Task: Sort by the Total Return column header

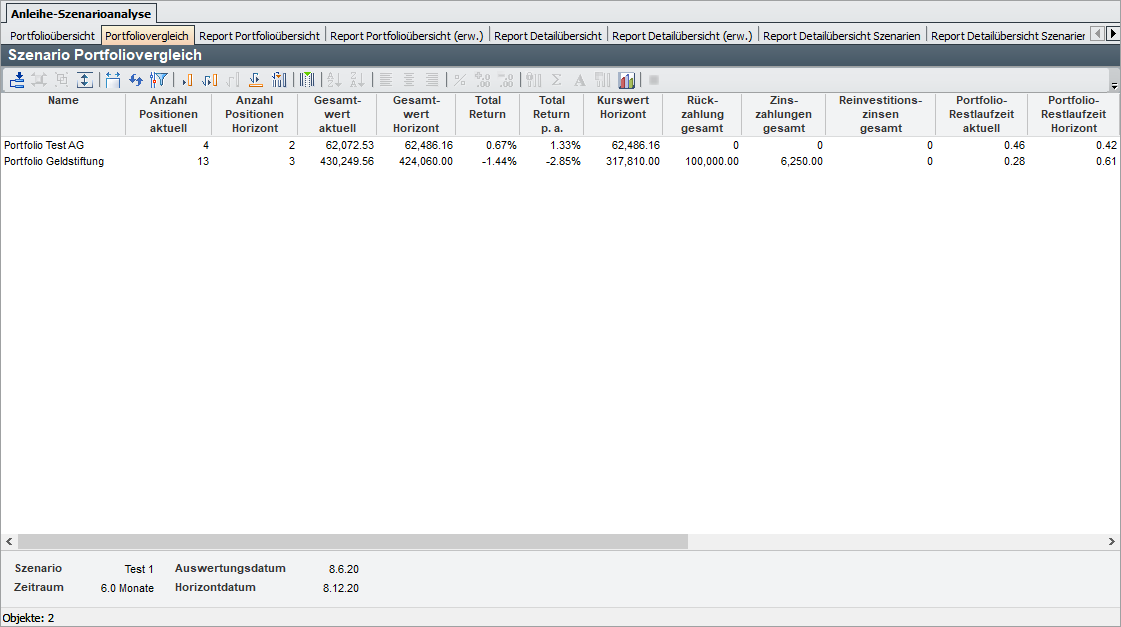Action: point(487,114)
